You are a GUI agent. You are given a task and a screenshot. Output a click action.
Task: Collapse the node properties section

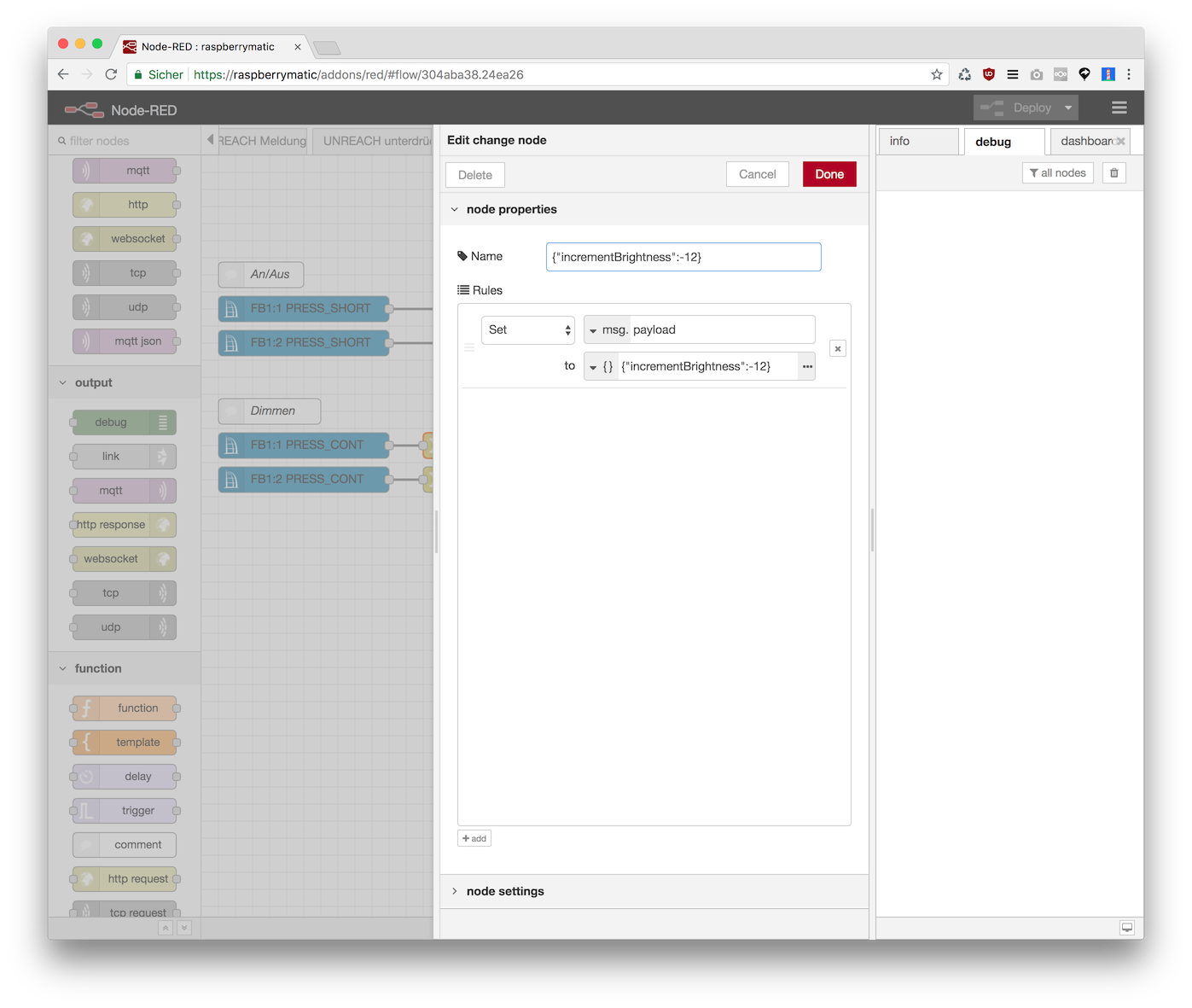pyautogui.click(x=511, y=209)
